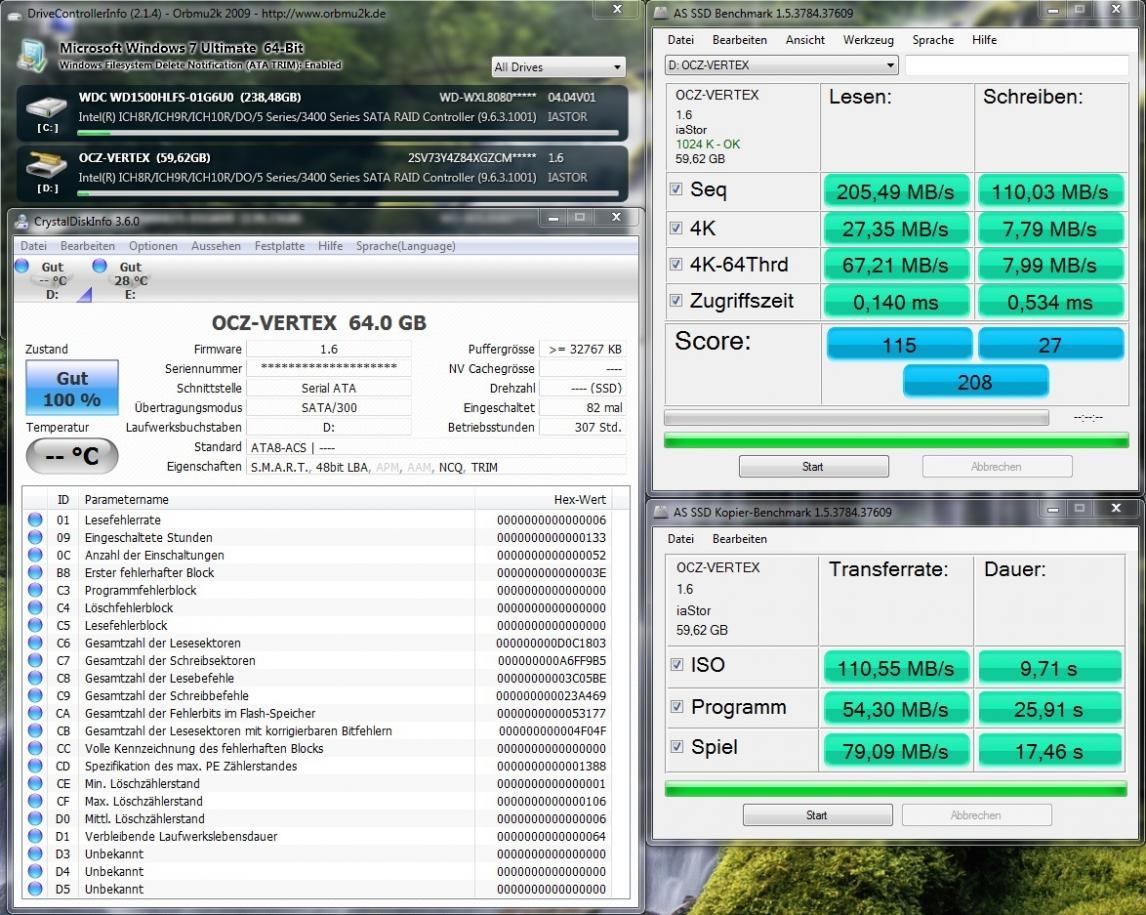Click status orb of Anzahl der Einschaltungen row

coord(35,555)
